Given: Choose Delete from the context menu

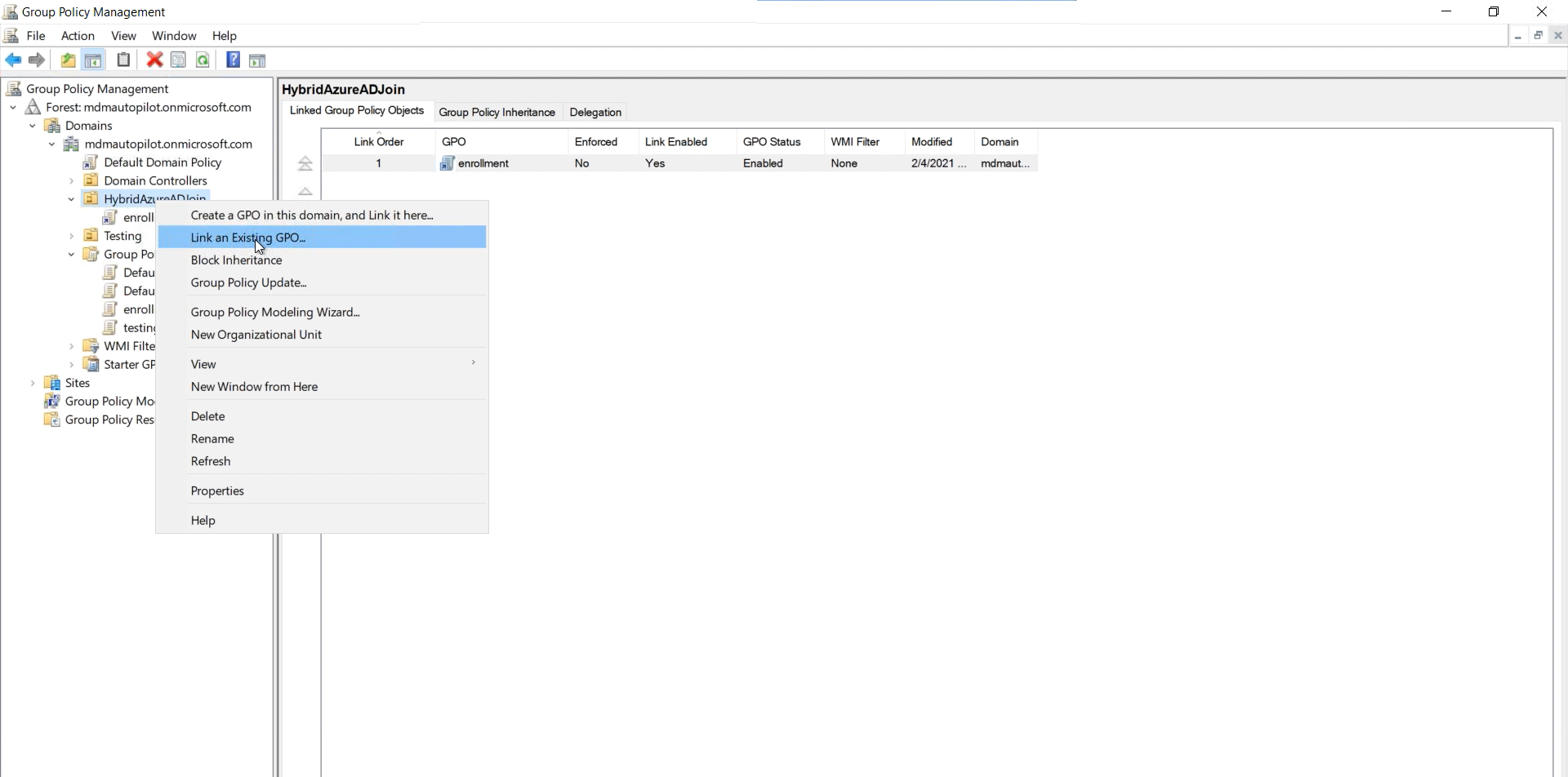Looking at the screenshot, I should (x=323, y=416).
